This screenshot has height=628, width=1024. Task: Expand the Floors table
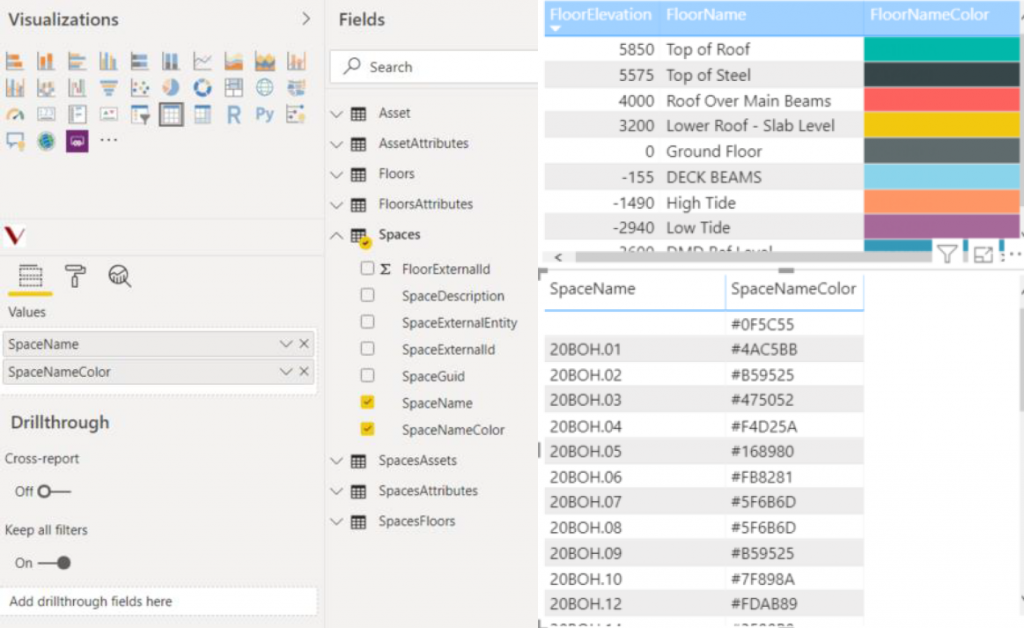336,174
